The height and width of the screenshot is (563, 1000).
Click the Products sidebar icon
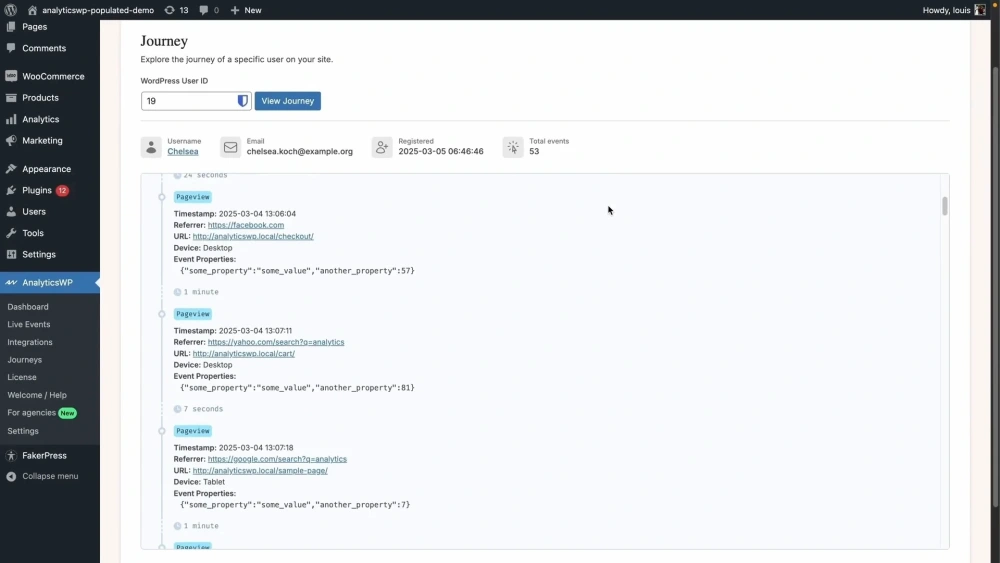click(x=11, y=98)
